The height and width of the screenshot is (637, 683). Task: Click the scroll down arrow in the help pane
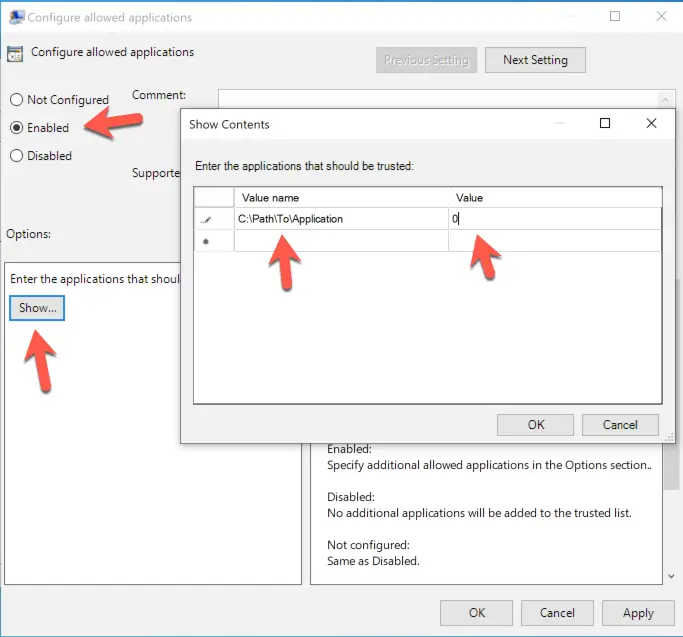tap(669, 577)
